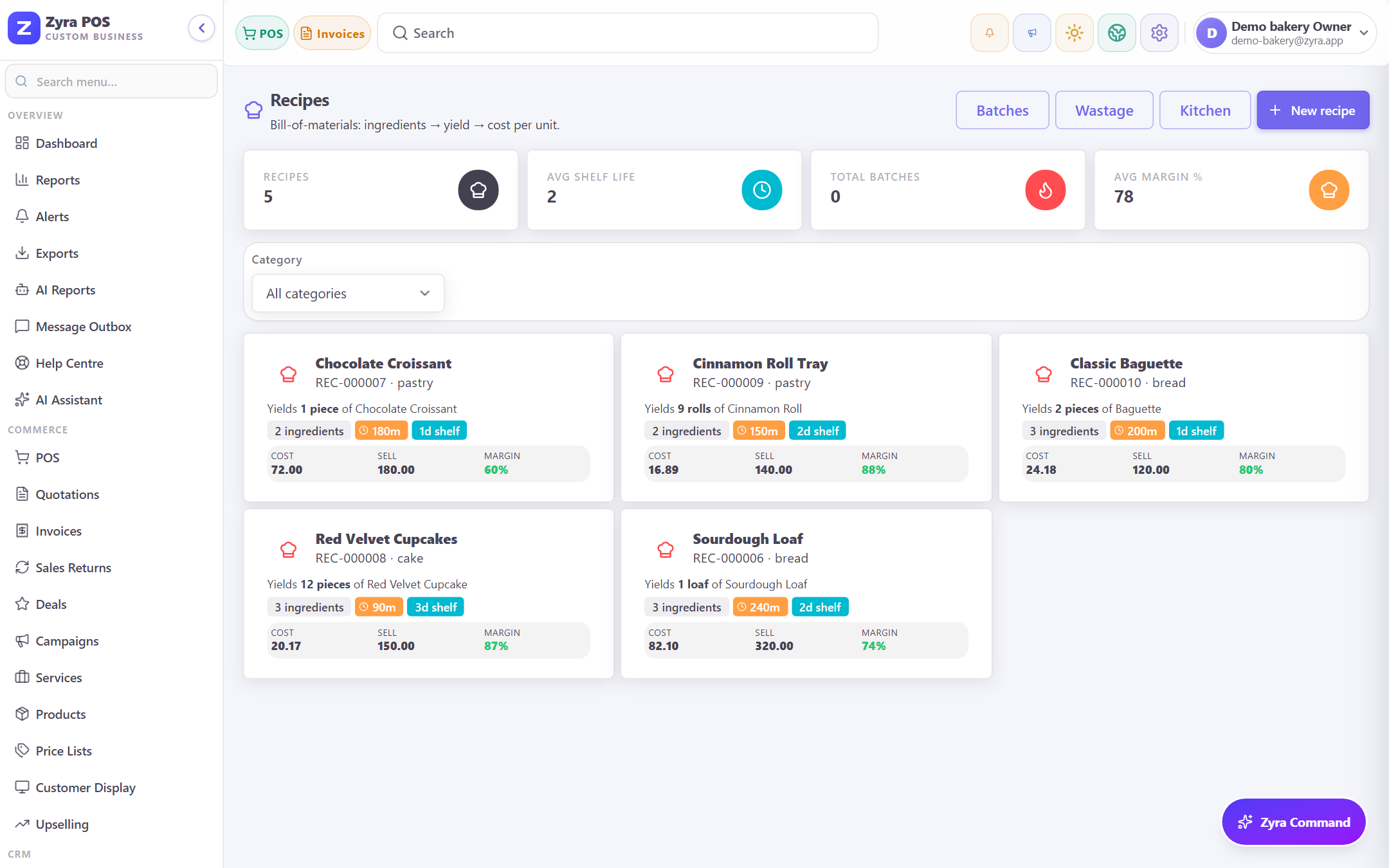Select Sales Returns menu item
The height and width of the screenshot is (868, 1389).
pos(111,568)
